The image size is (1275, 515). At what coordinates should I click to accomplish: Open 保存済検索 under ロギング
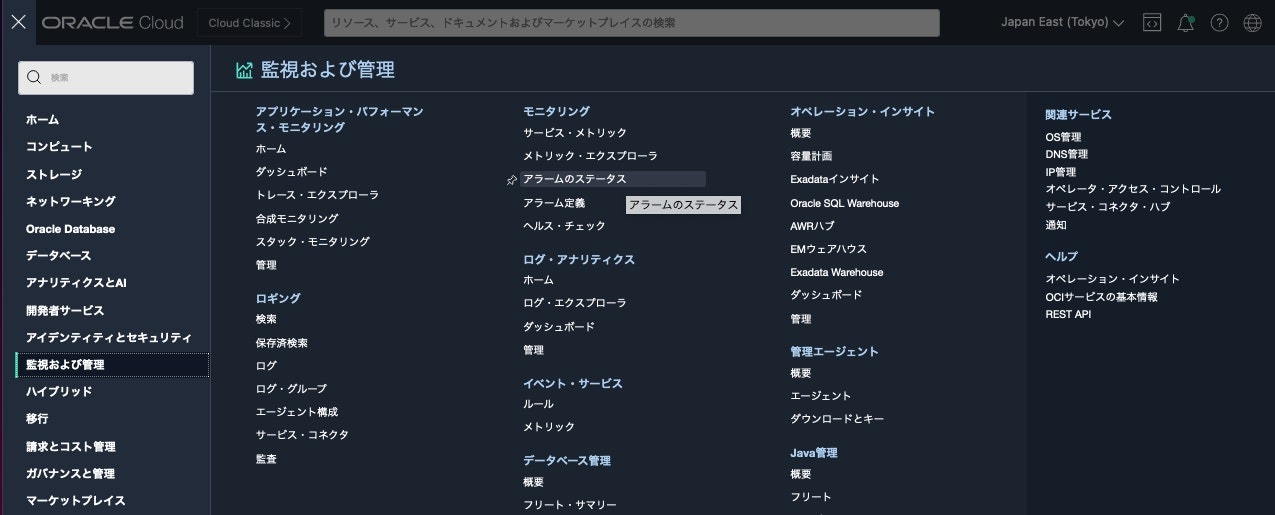tap(282, 343)
